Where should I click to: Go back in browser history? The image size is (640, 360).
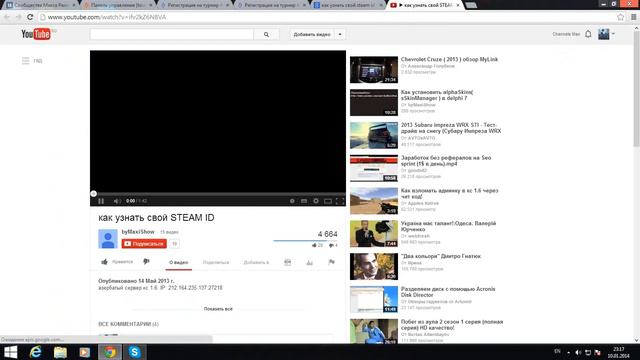click(7, 17)
